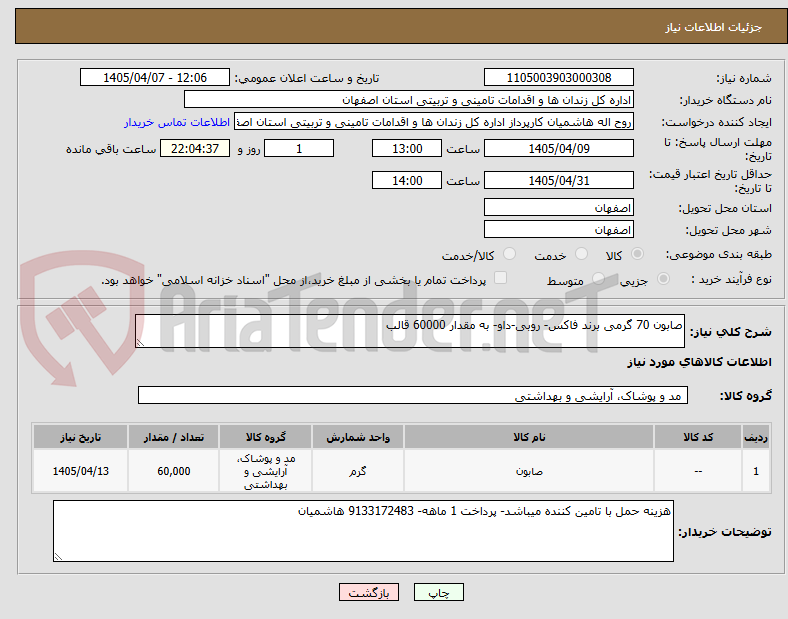Click the response deadline date 1405/04/09 field
Image resolution: width=788 pixels, height=619 pixels.
click(559, 148)
